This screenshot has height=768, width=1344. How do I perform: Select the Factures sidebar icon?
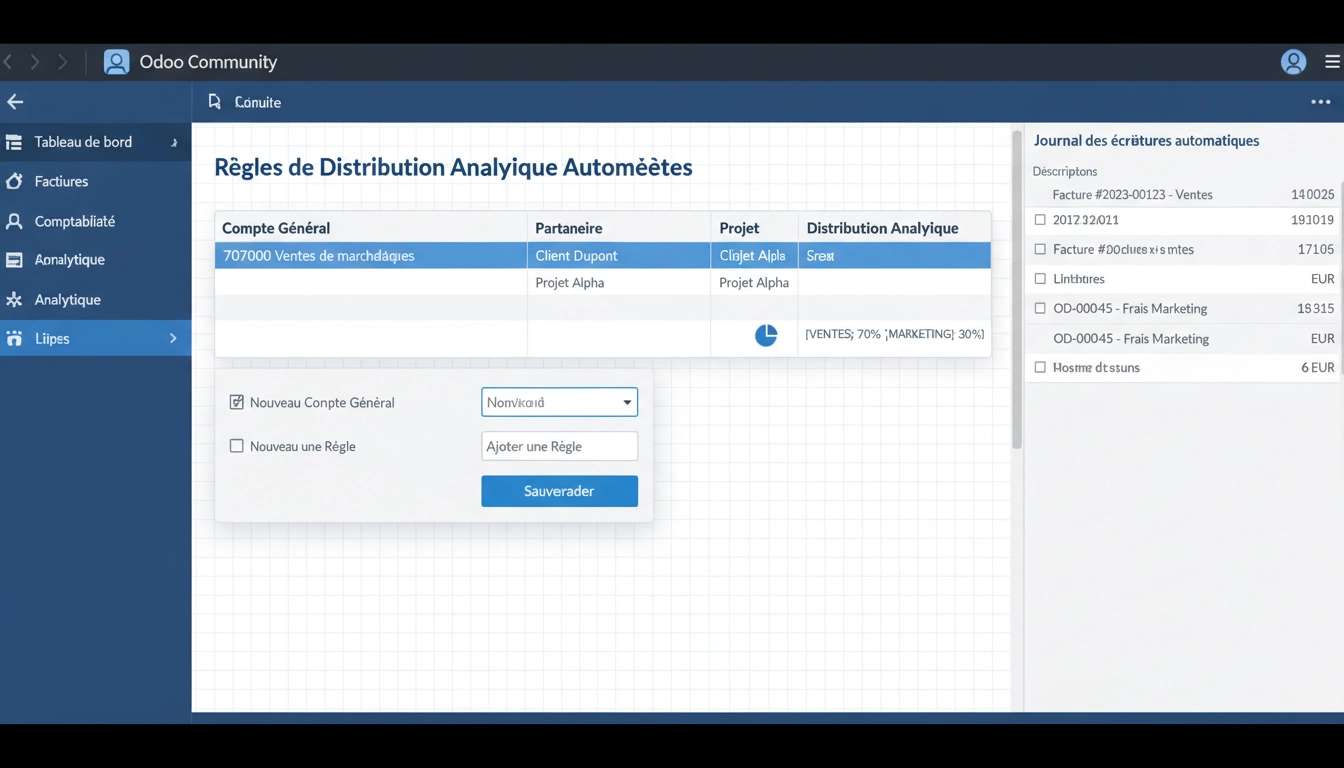click(x=14, y=181)
